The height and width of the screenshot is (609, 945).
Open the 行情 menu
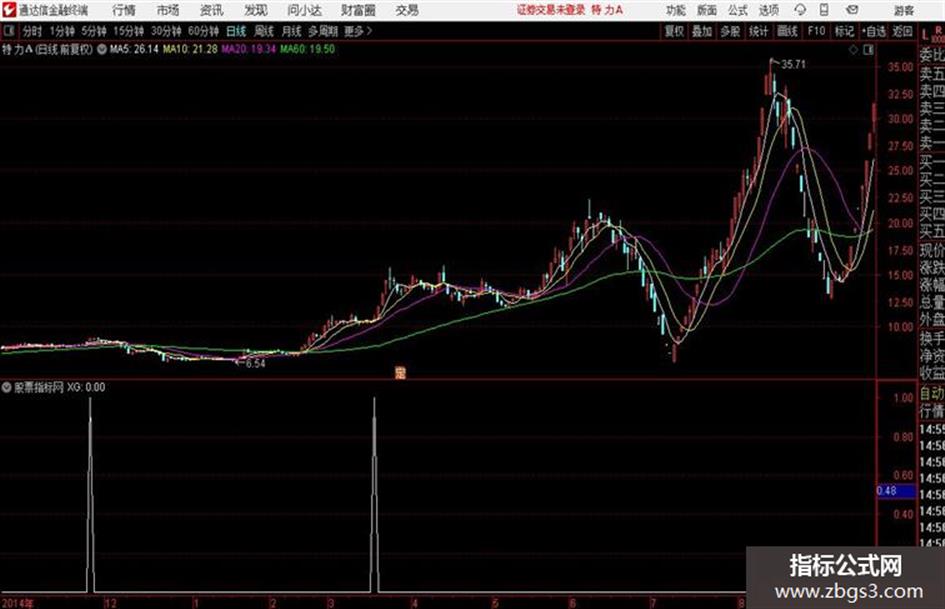(124, 10)
